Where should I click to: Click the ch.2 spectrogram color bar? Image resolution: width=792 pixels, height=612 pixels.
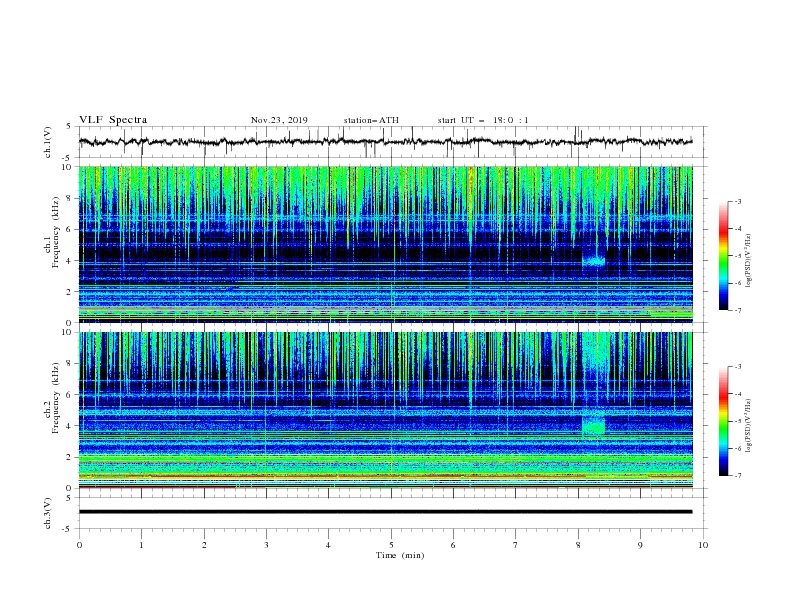click(x=724, y=421)
